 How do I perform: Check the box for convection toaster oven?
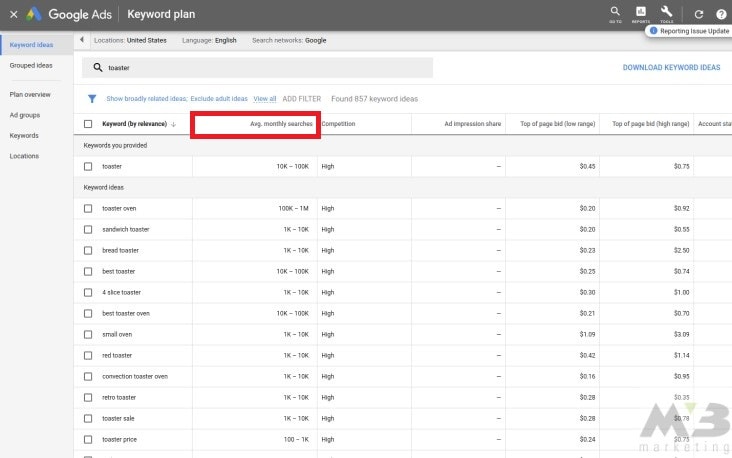point(88,376)
